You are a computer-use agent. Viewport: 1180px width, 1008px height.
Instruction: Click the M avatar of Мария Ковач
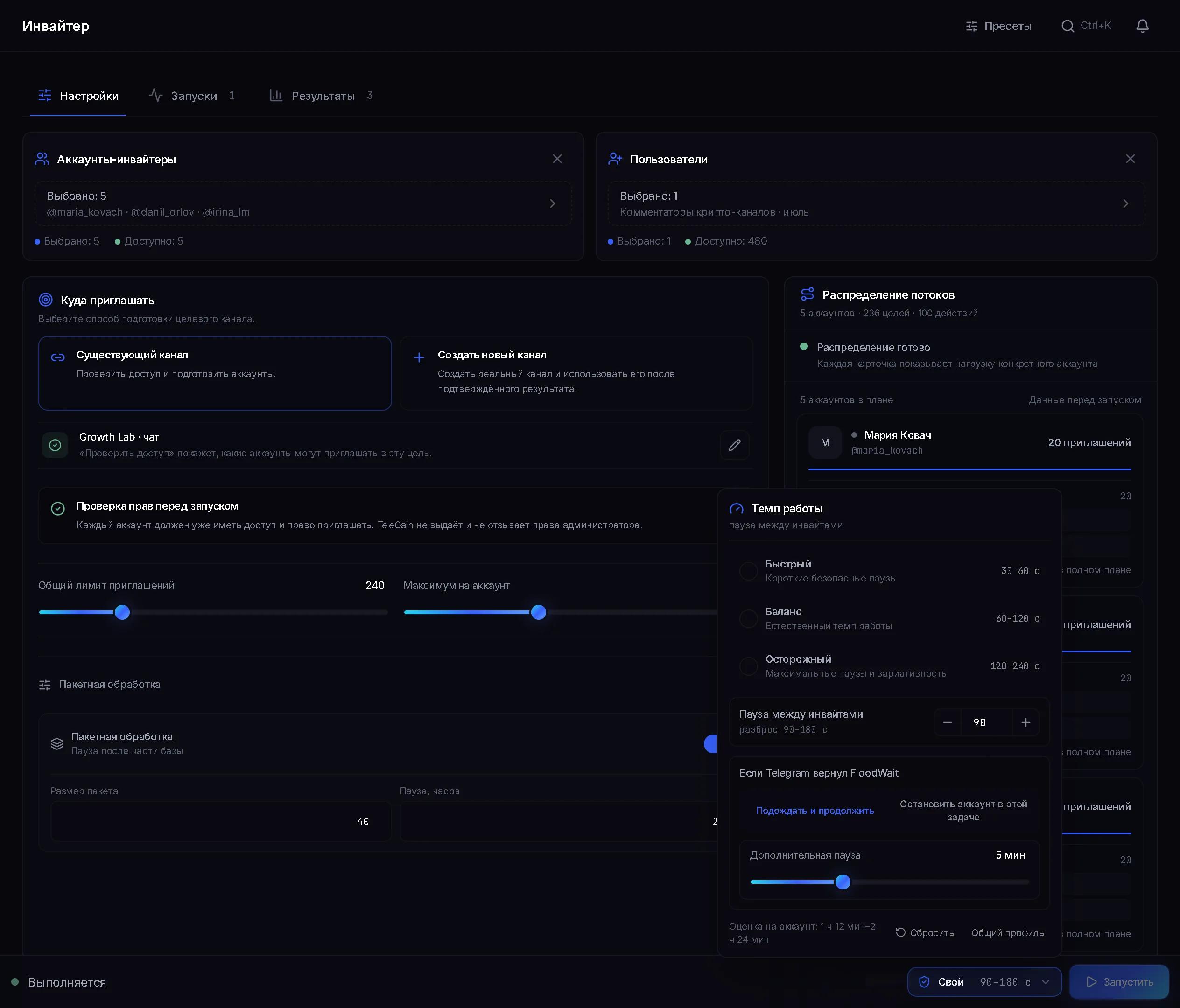click(x=825, y=442)
